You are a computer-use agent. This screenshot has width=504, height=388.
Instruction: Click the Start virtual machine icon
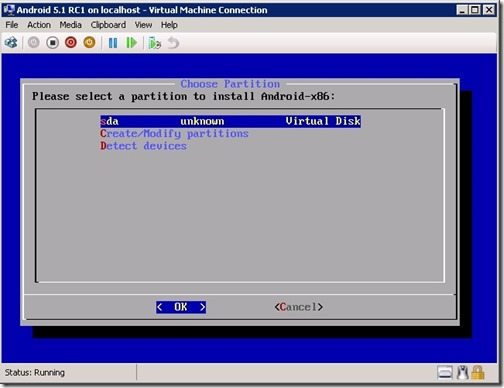[33, 43]
